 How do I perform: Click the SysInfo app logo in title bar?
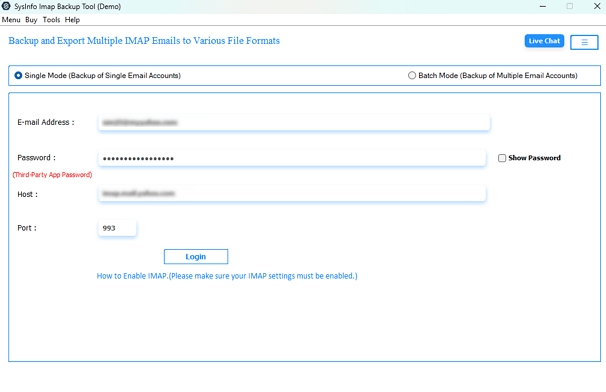point(6,6)
